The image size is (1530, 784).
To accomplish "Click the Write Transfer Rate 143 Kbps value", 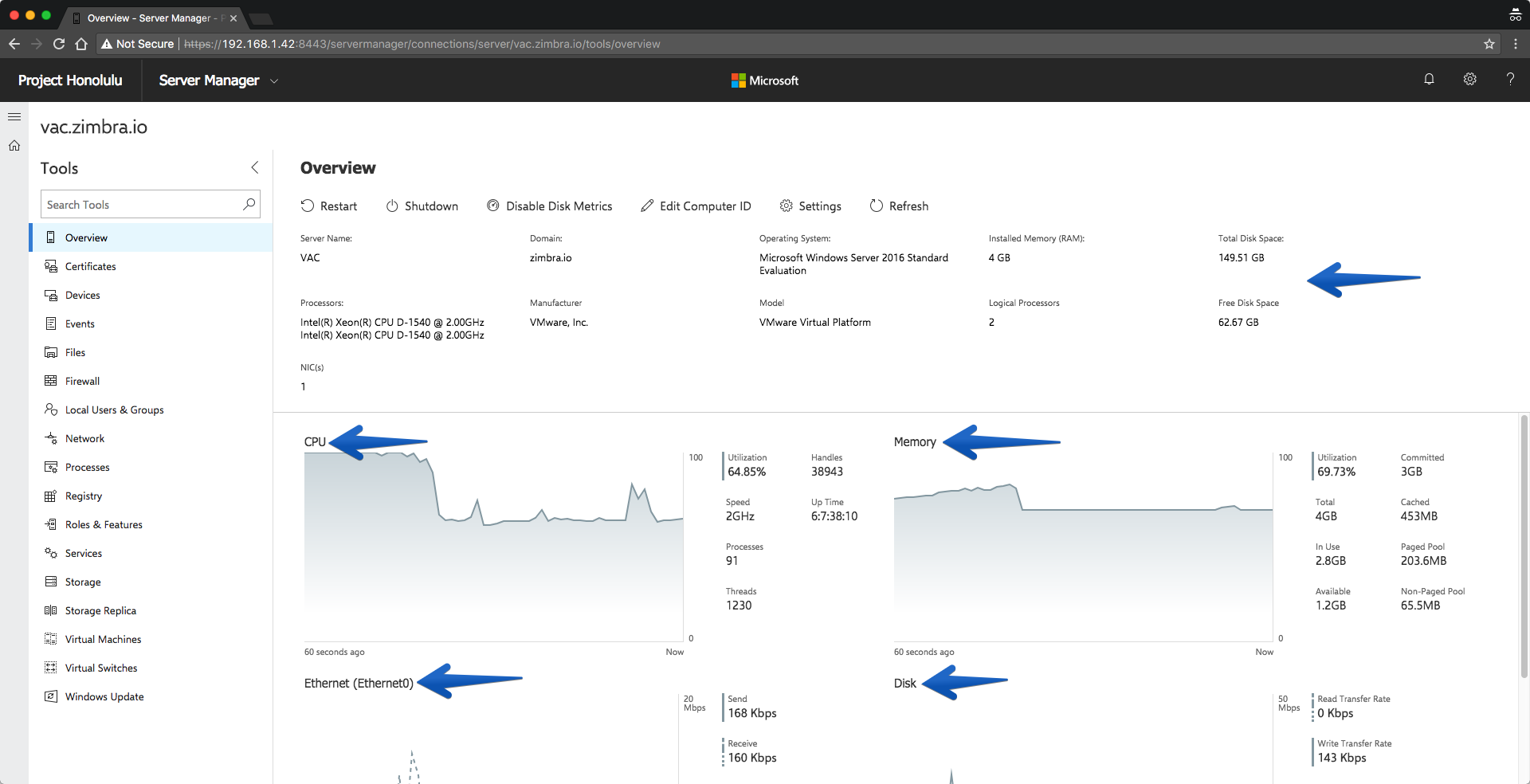I will [x=1342, y=758].
